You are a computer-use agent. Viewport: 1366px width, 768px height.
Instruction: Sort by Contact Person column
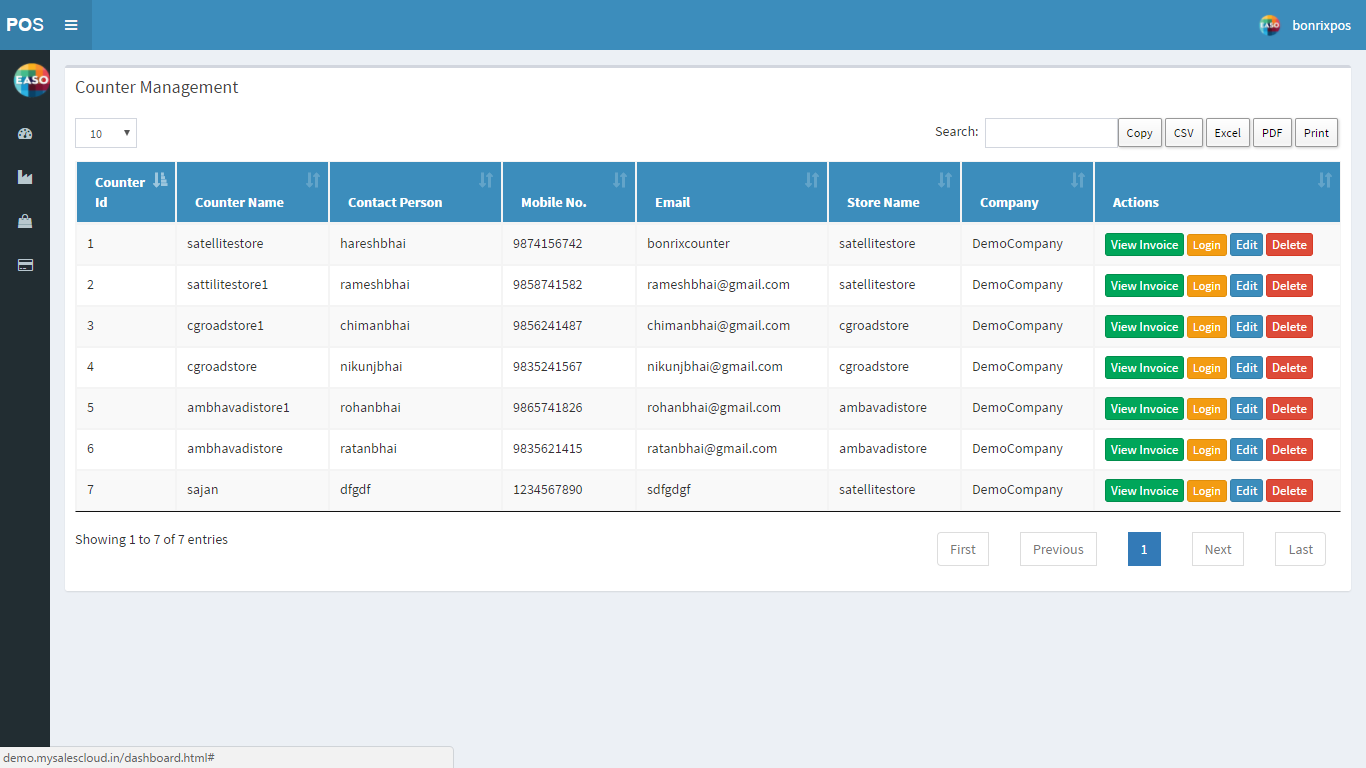(416, 192)
